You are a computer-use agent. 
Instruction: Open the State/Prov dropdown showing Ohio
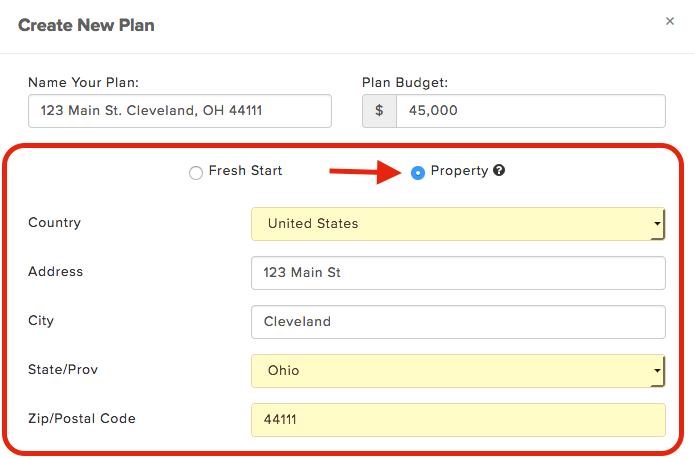(x=458, y=371)
